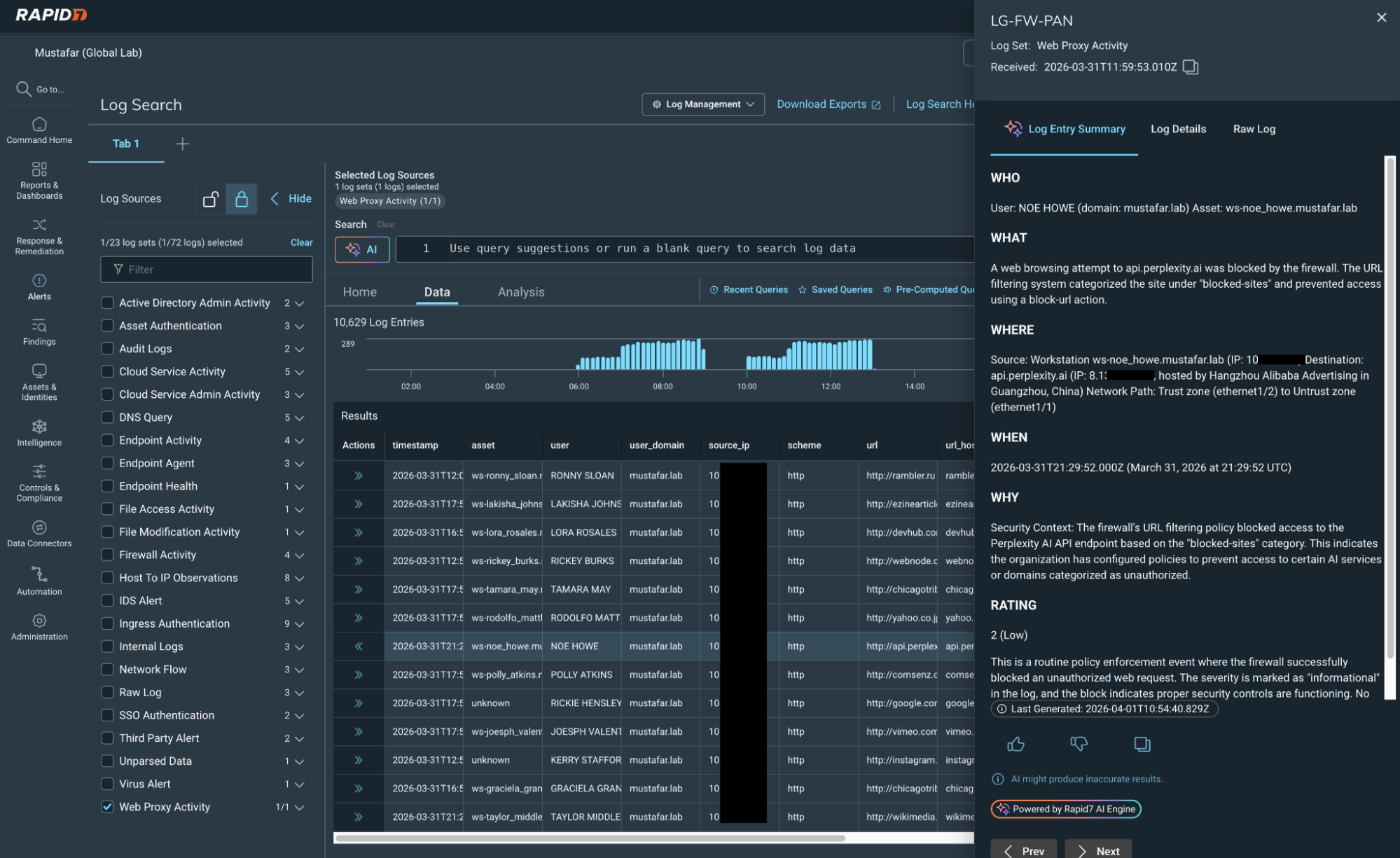Click Next in the log entry panel

pyautogui.click(x=1097, y=851)
